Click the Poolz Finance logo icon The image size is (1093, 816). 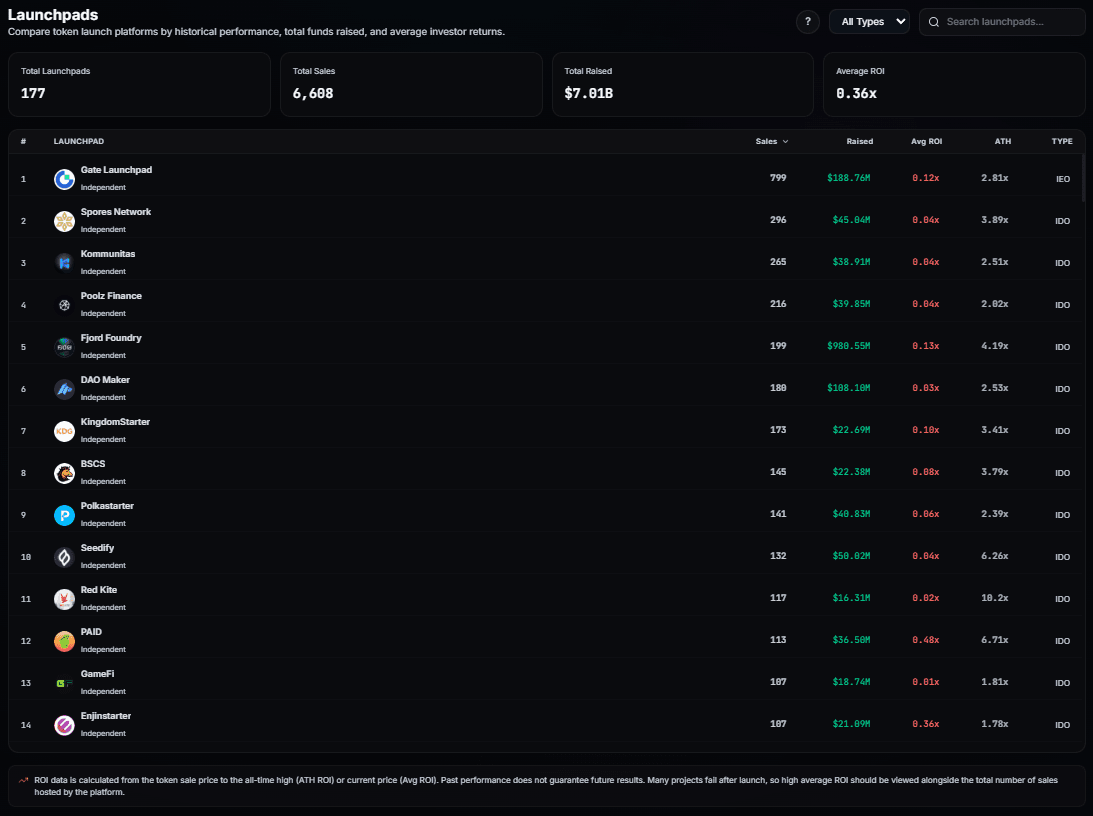(64, 305)
